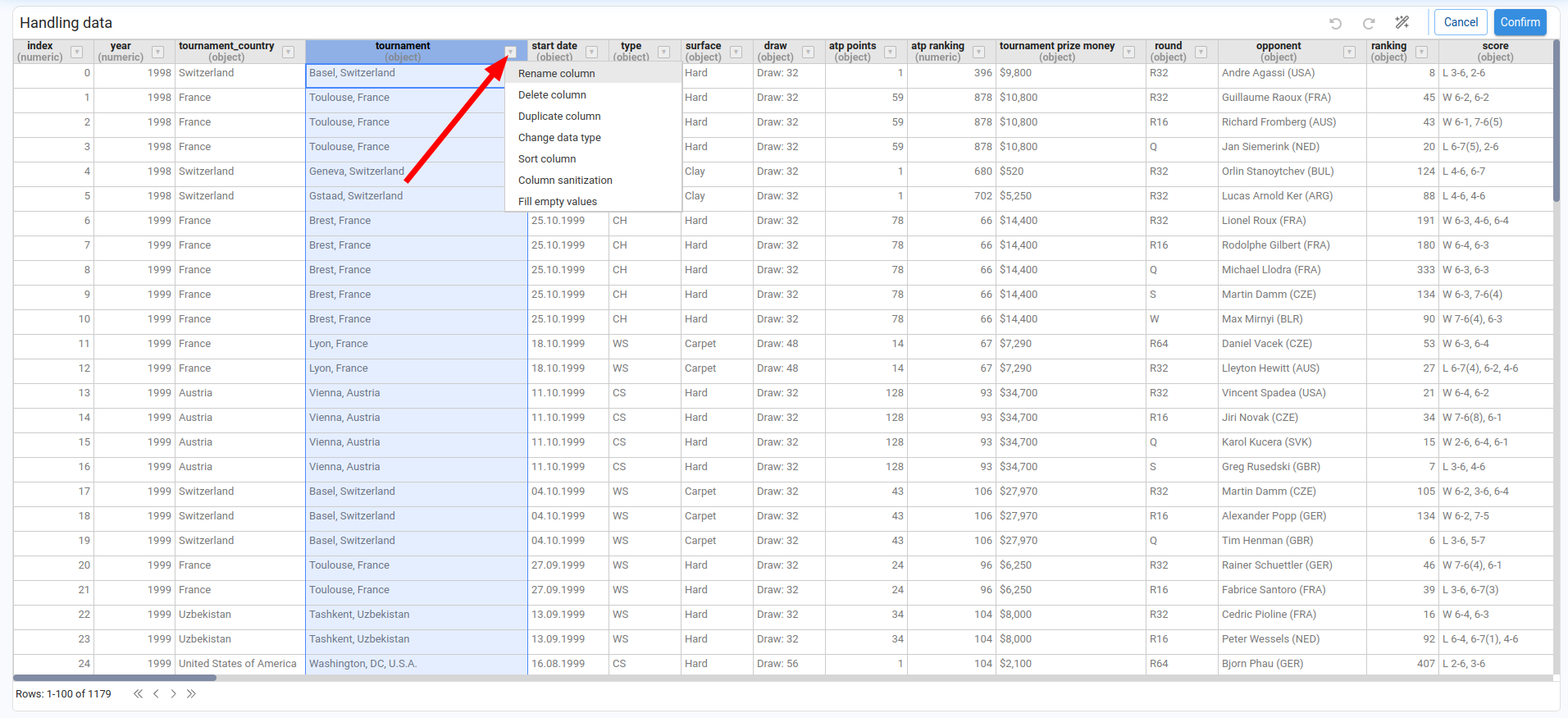Choose Delete column in context menu

pos(552,95)
